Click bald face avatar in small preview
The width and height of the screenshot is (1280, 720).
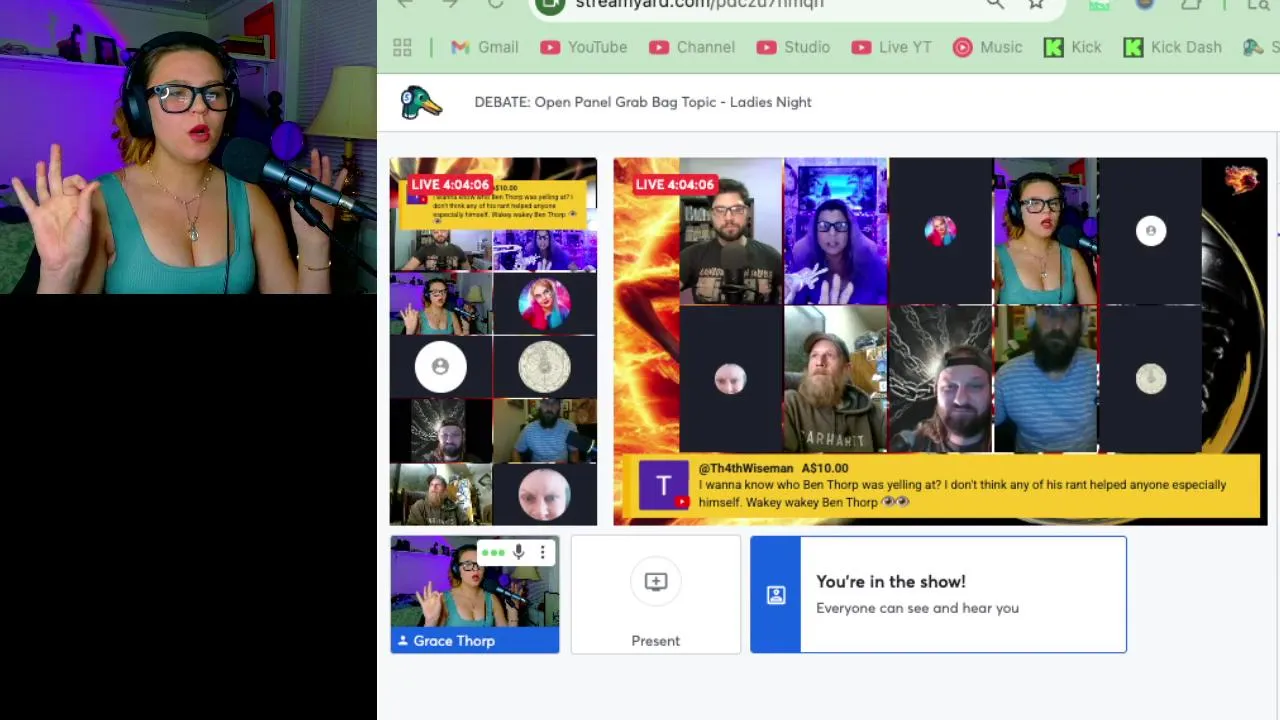click(x=545, y=493)
